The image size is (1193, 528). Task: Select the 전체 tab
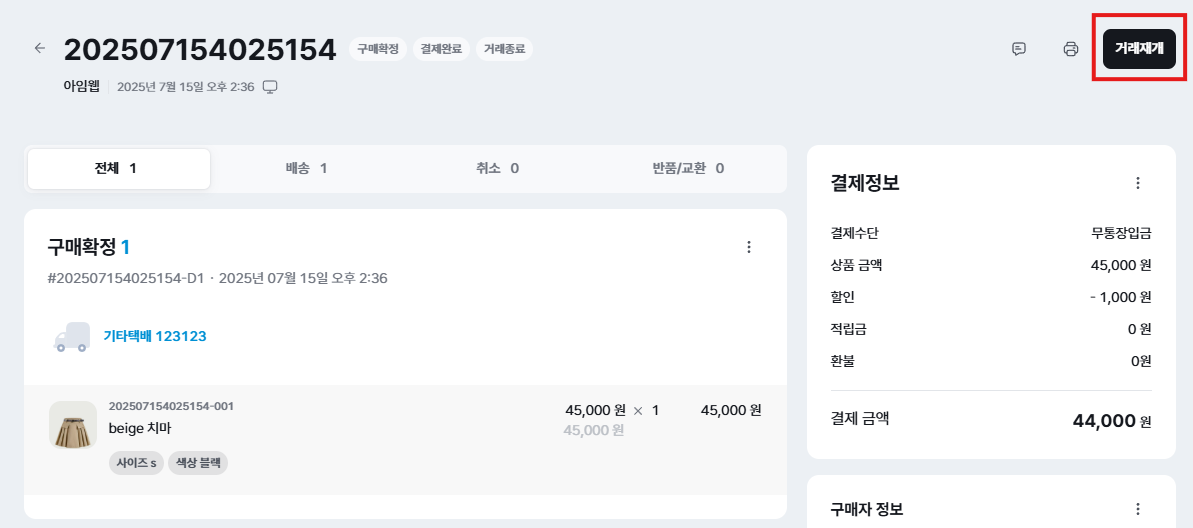coord(119,169)
